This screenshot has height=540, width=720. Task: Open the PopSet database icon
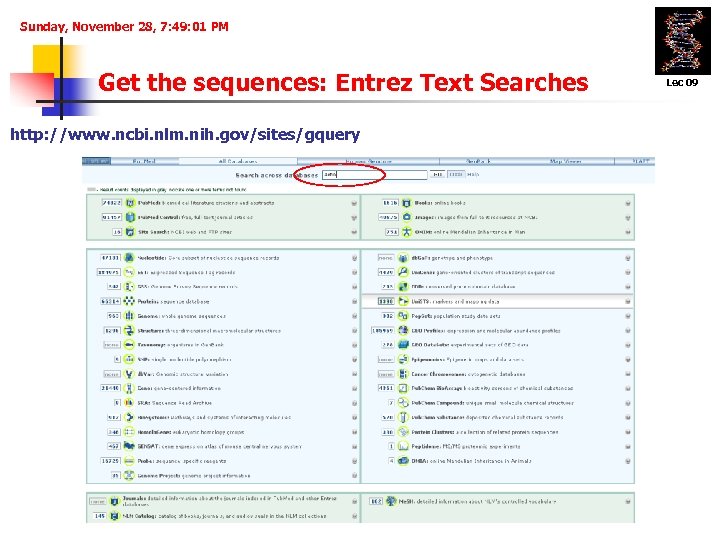(x=403, y=316)
